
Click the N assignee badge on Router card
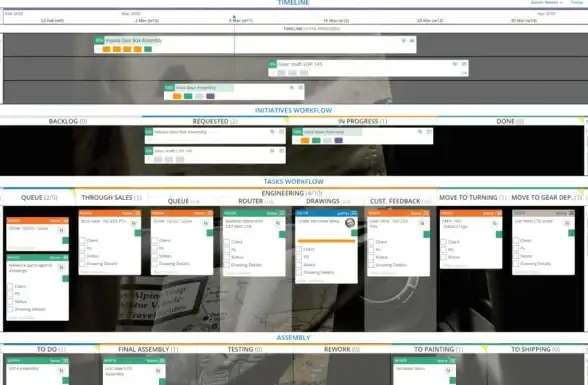click(278, 223)
